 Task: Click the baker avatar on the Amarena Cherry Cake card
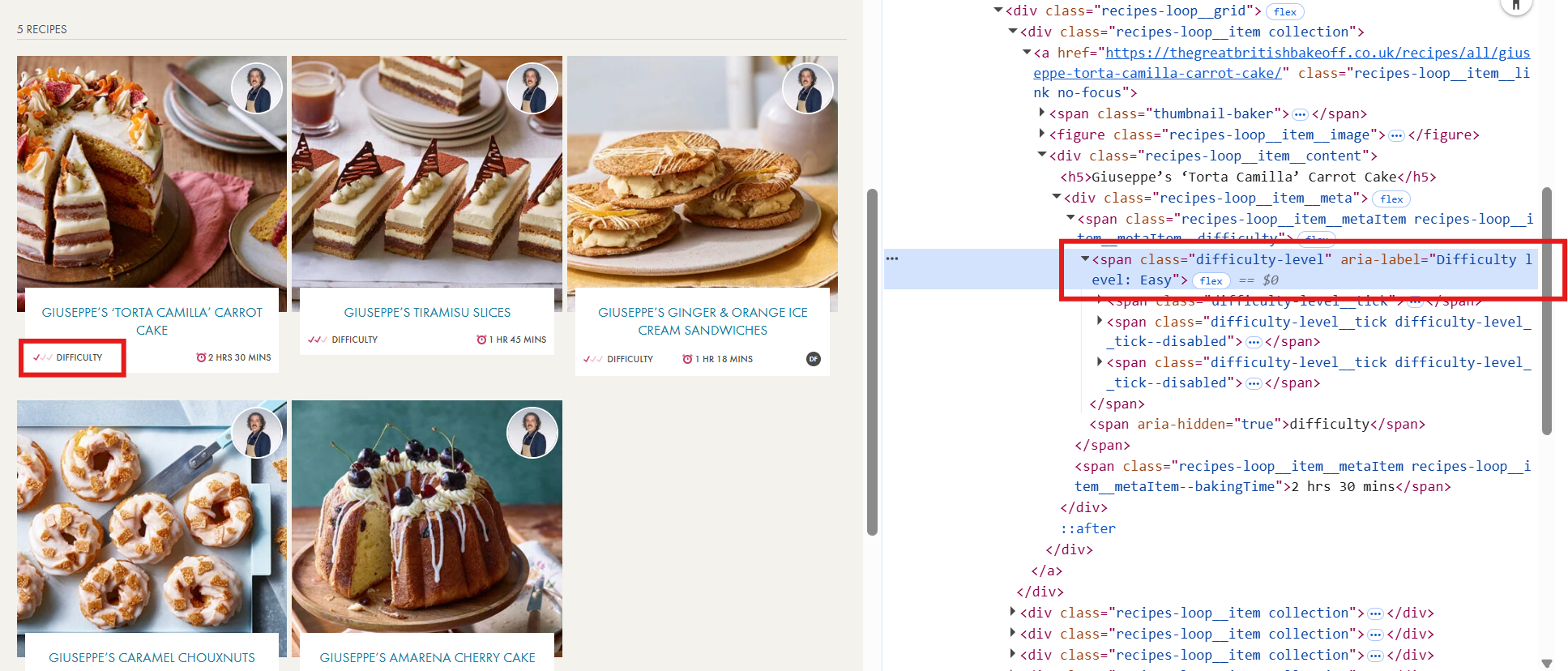coord(532,432)
